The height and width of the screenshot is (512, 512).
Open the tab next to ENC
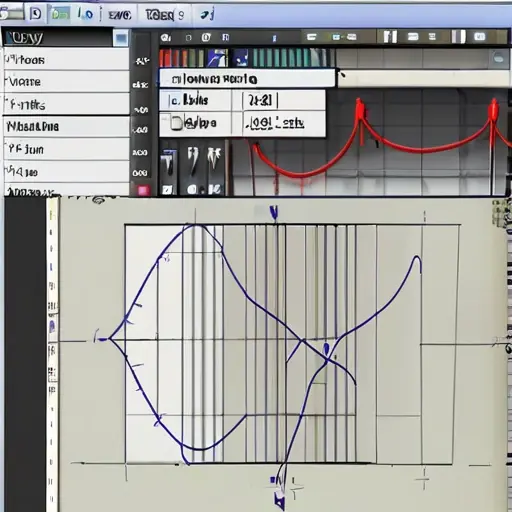(x=164, y=15)
